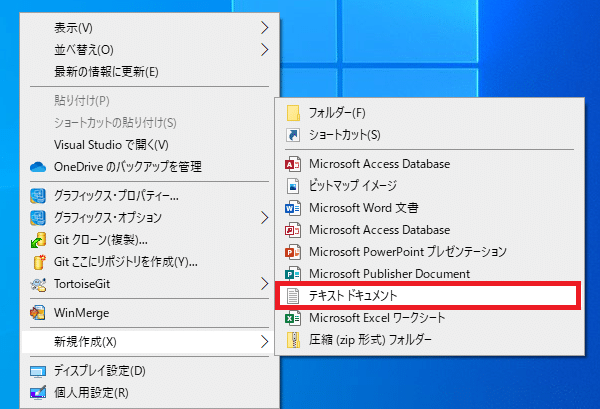Click the Publisher document icon
Screen dimensions: 600x409
click(x=293, y=274)
